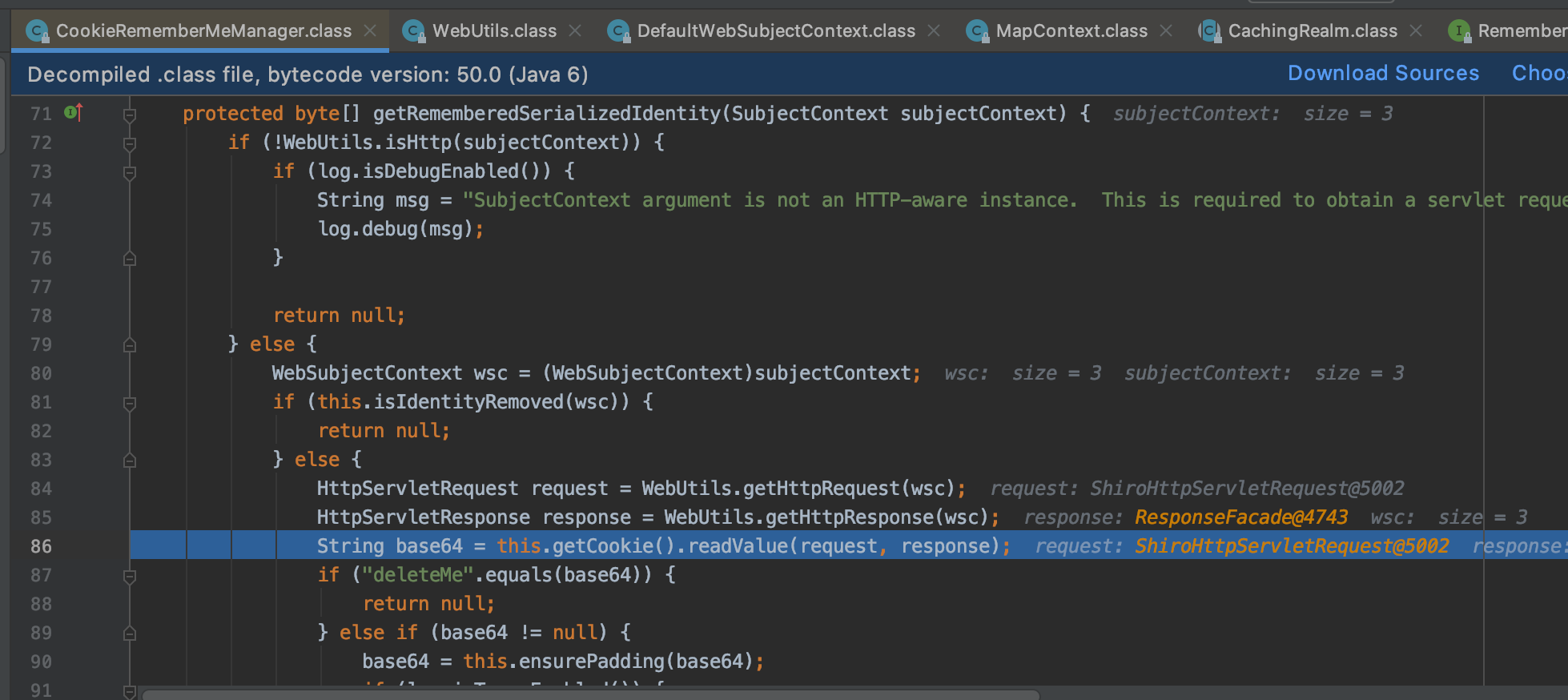Screen dimensions: 1568x700
Task: Close the CachingRealm.class tab
Action: 1416,30
